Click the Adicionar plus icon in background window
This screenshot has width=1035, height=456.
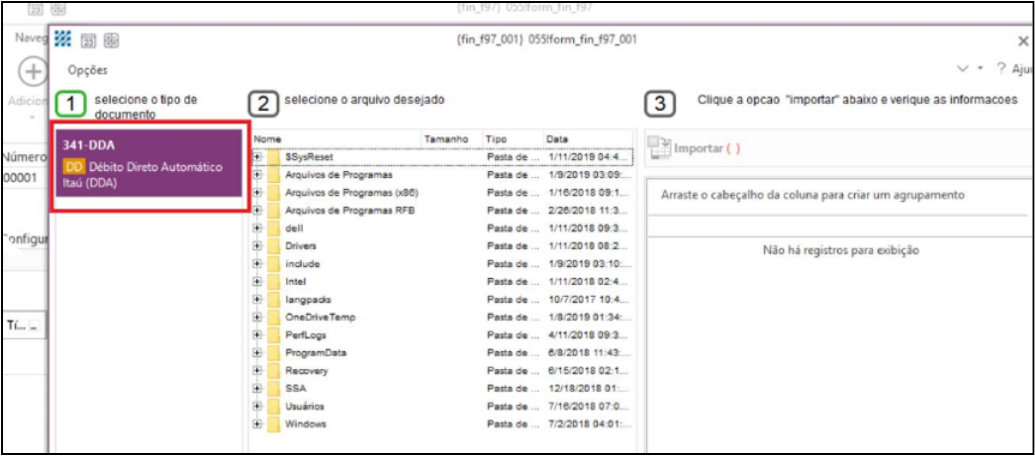pyautogui.click(x=31, y=72)
